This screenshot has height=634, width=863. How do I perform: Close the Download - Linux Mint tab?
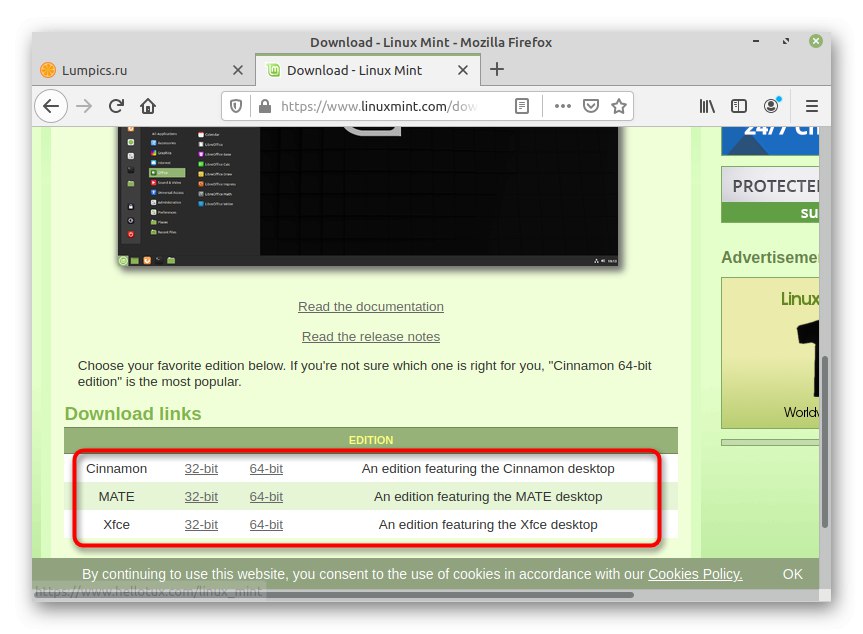click(x=463, y=70)
